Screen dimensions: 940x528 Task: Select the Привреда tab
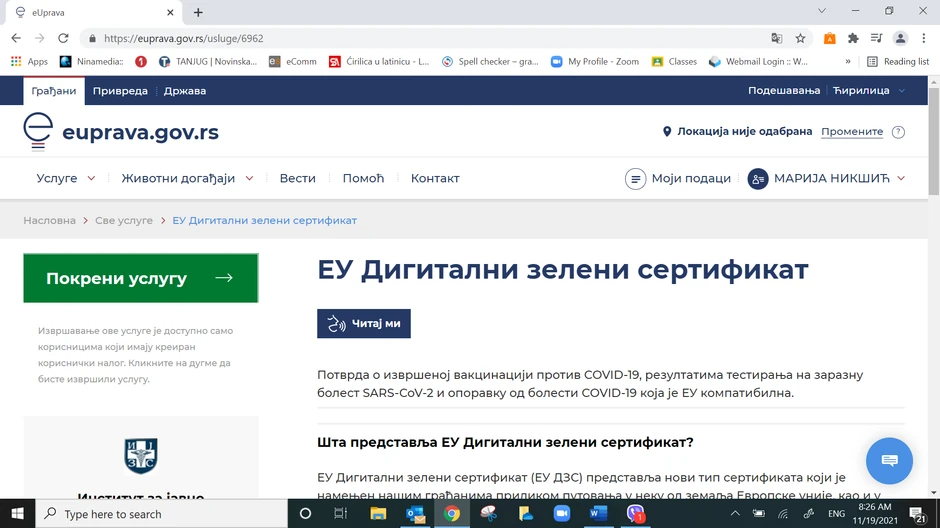(x=120, y=91)
